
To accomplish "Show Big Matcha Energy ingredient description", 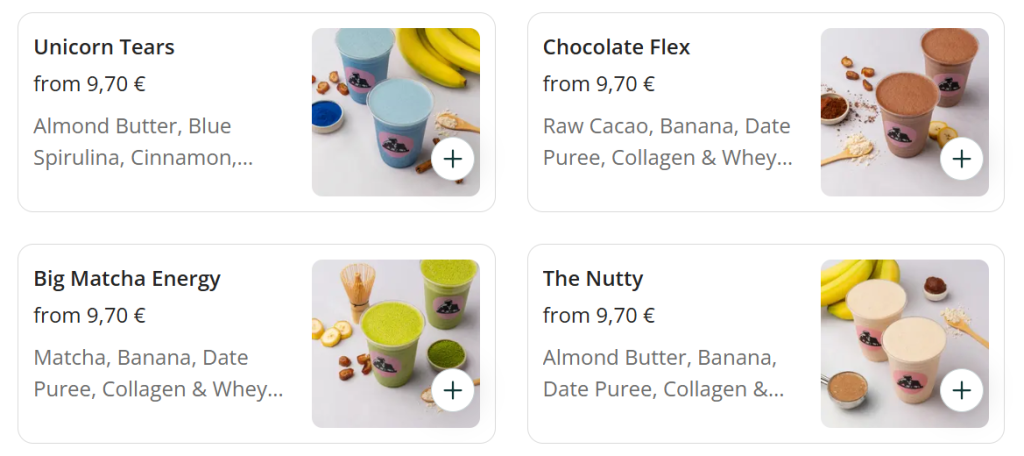I will tap(158, 373).
